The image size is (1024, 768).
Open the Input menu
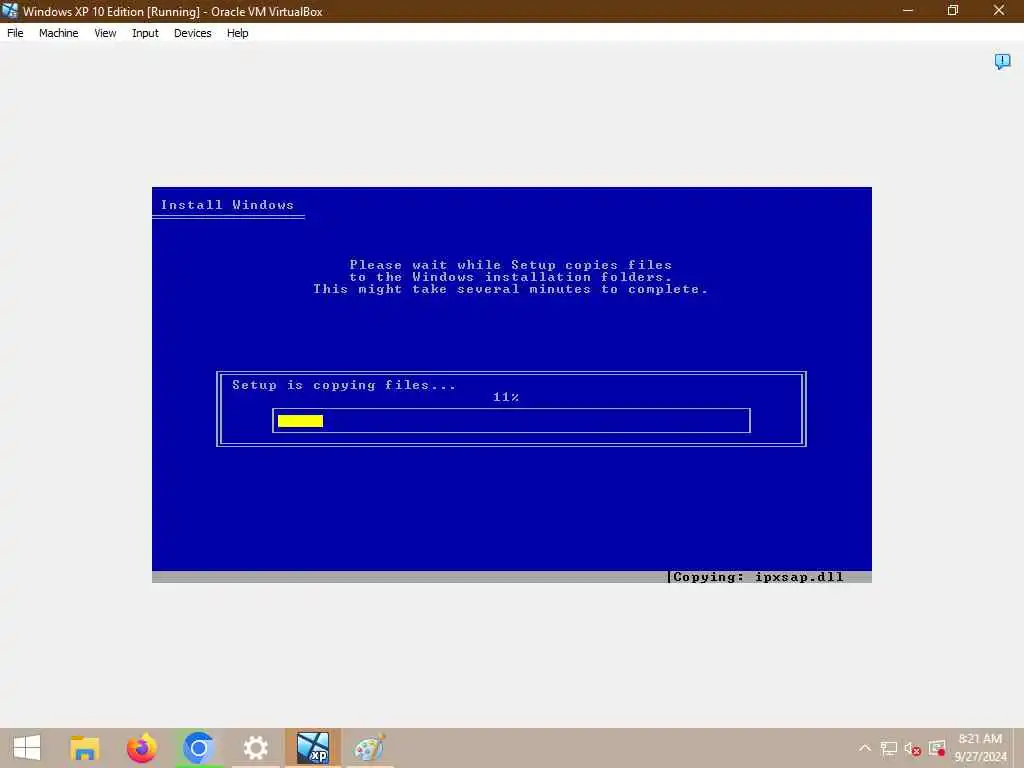click(145, 33)
